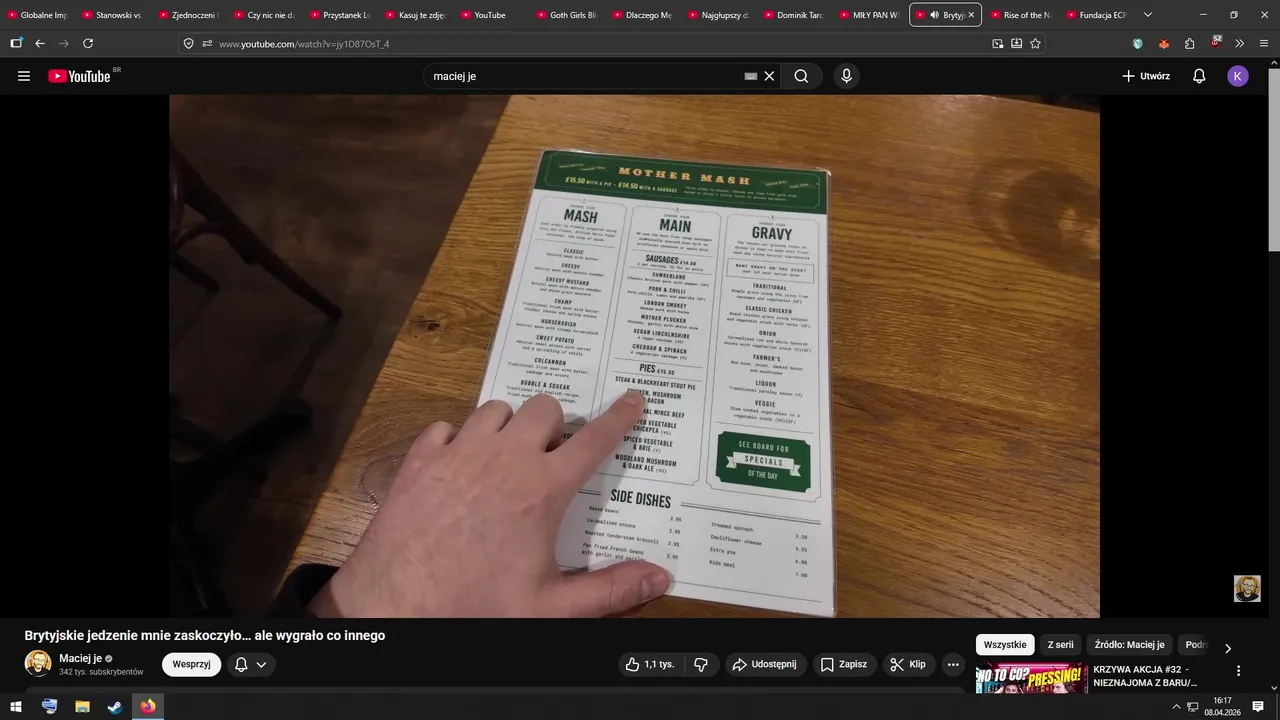Image resolution: width=1280 pixels, height=720 pixels.
Task: Switch to the Fundacja ECF tab
Action: 1095,15
